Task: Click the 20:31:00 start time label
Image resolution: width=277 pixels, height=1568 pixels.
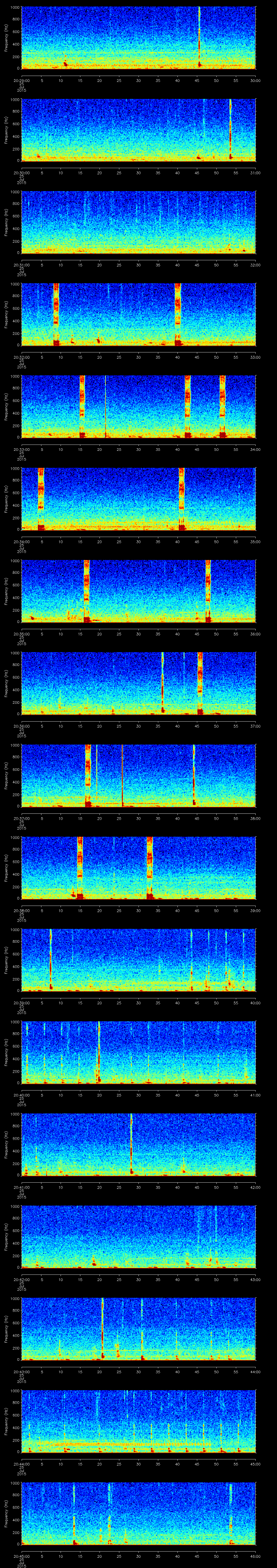Action: tap(21, 265)
